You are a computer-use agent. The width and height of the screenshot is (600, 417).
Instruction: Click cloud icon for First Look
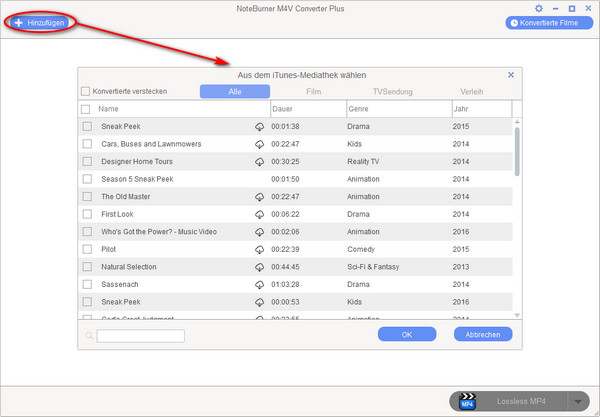259,215
